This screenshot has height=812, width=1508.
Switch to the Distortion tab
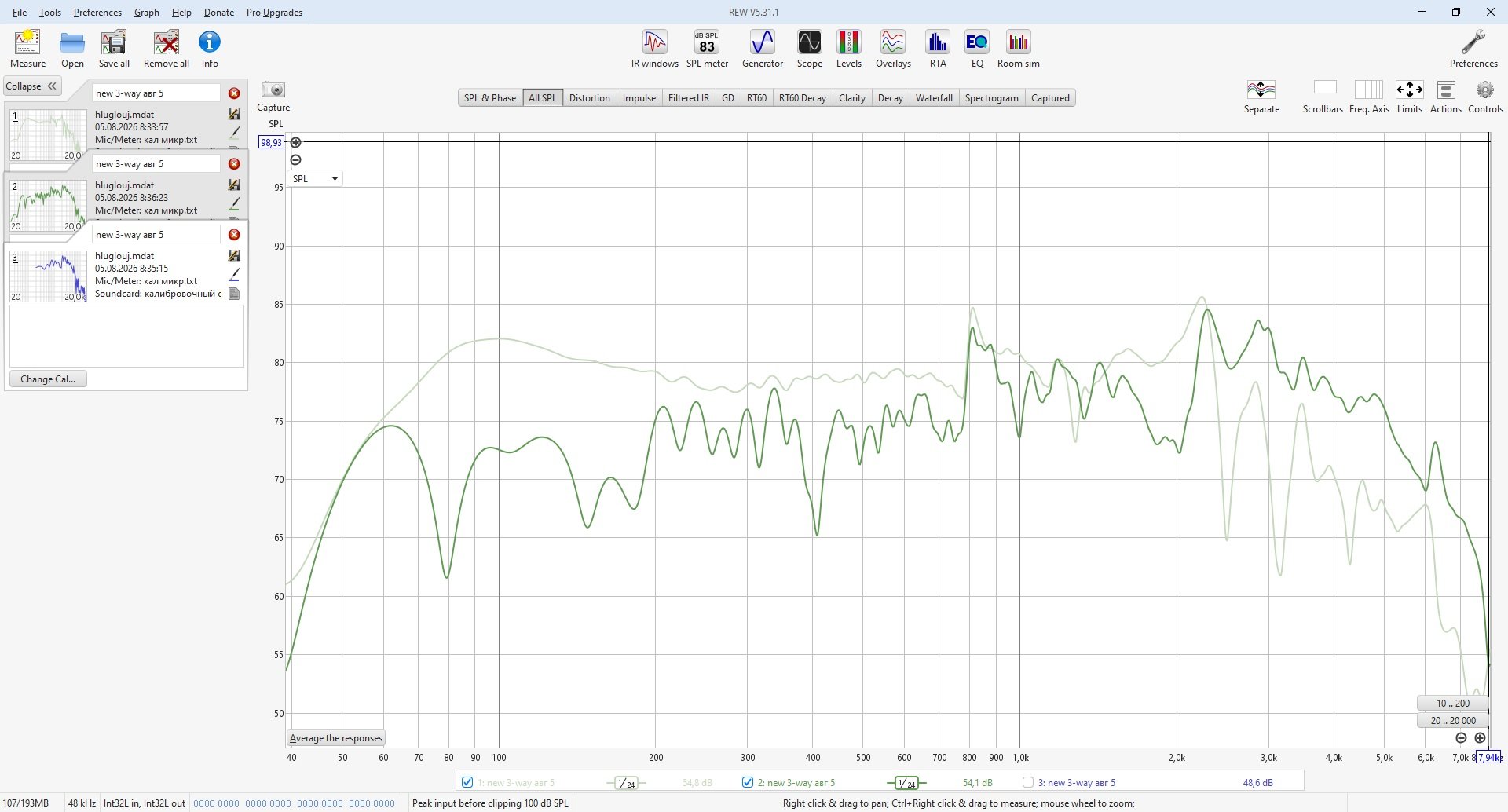(589, 98)
